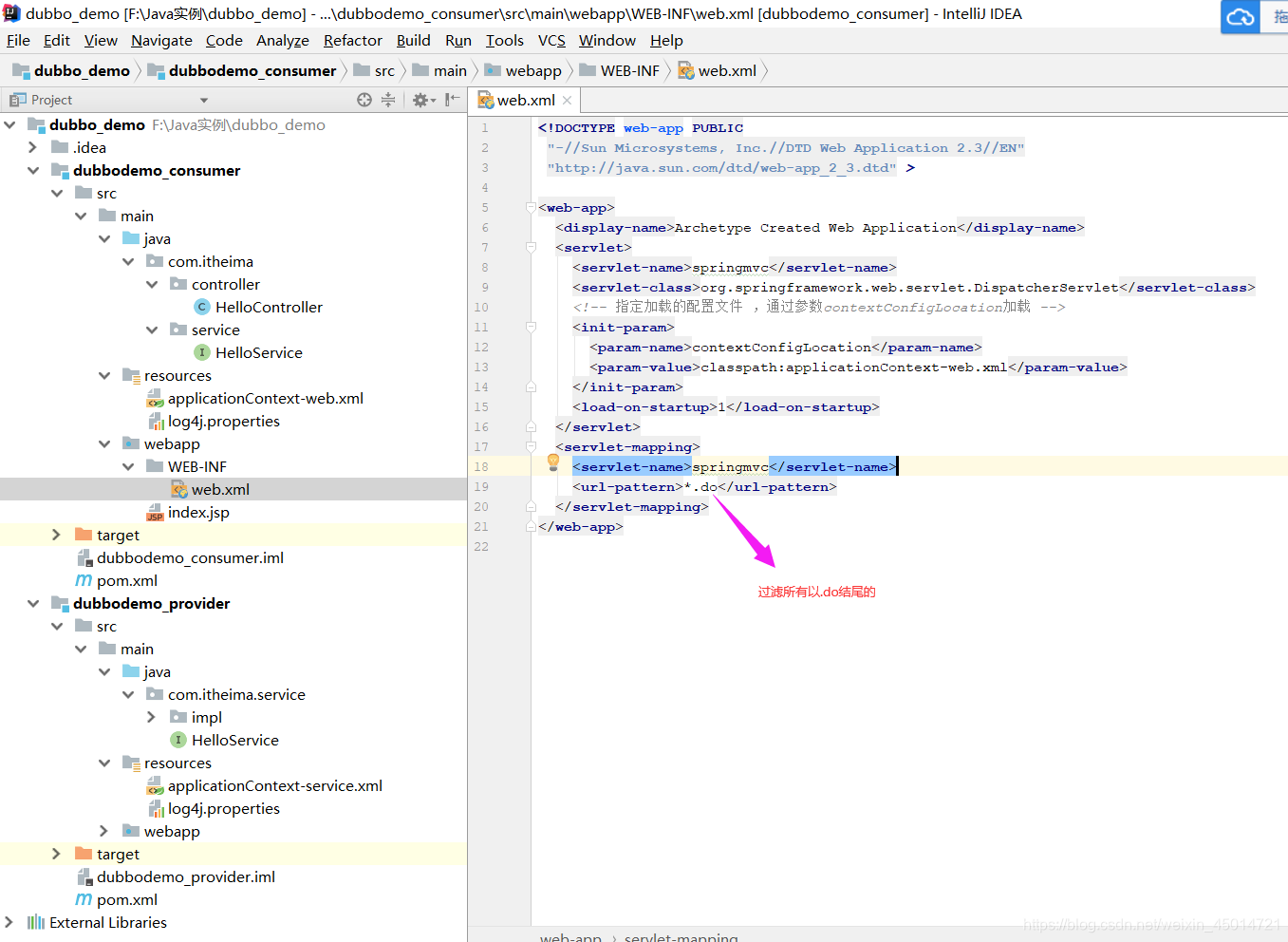Screen dimensions: 1288x942
Task: Hide the Project tool window icon
Action: point(453,100)
